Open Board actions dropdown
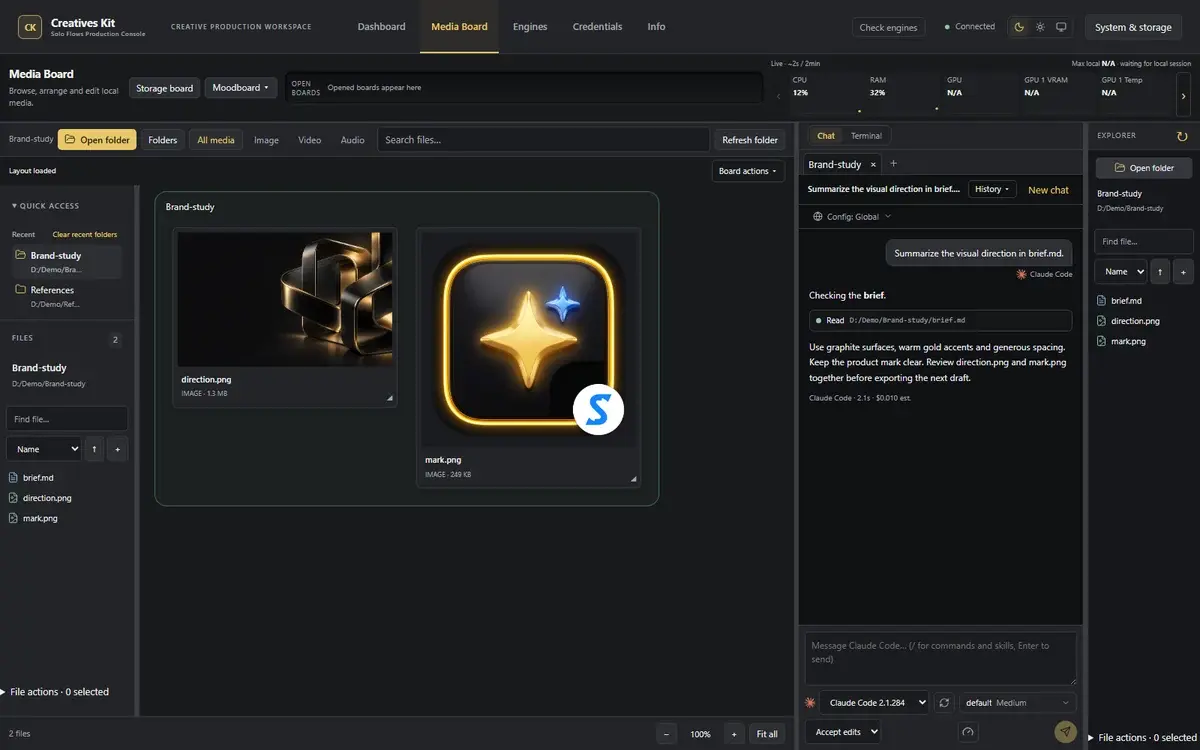The image size is (1200, 750). click(748, 171)
